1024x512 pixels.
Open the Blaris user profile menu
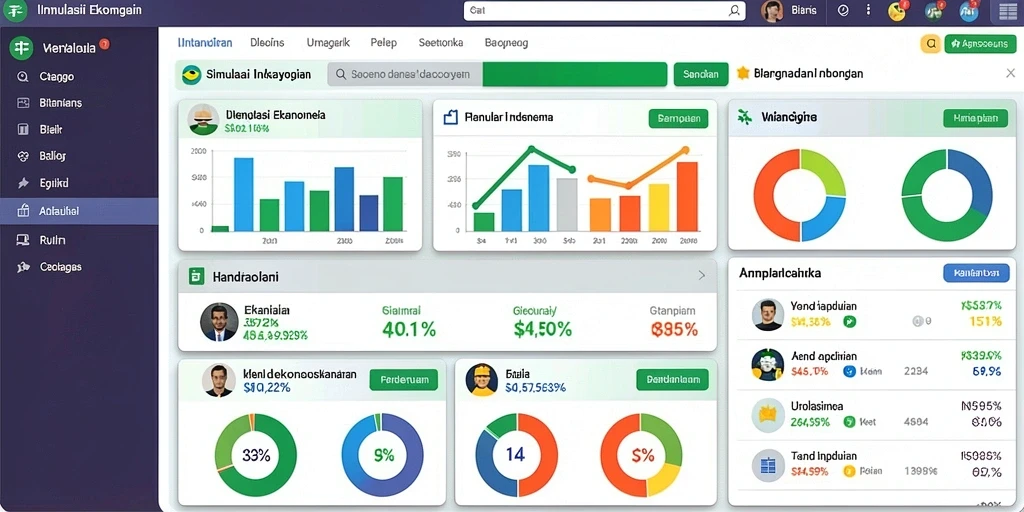[x=791, y=11]
